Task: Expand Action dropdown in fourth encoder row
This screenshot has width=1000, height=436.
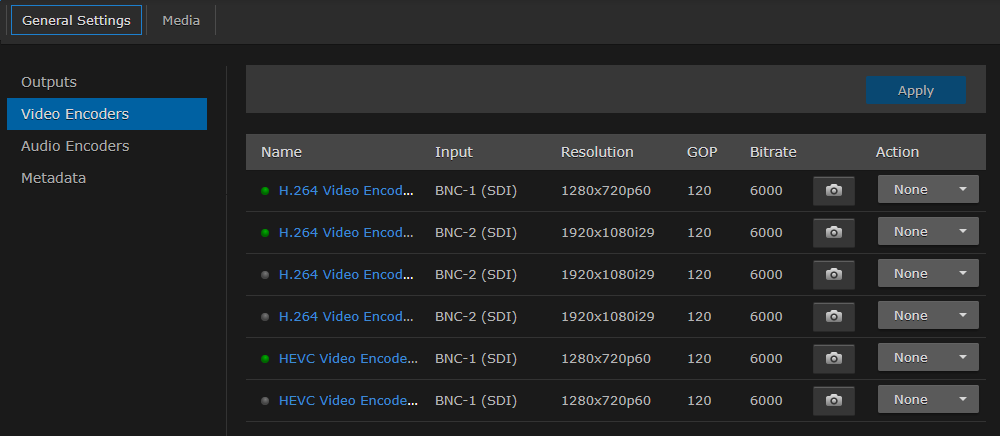Action: 927,316
